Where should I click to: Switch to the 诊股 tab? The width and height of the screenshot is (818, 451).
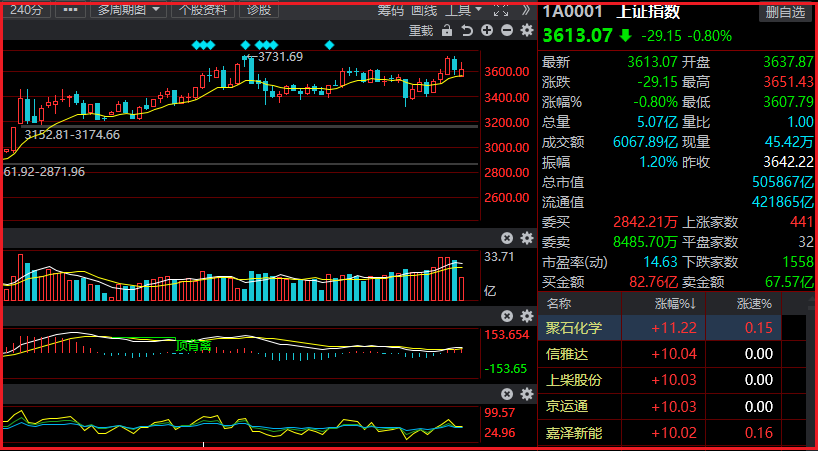click(x=258, y=9)
